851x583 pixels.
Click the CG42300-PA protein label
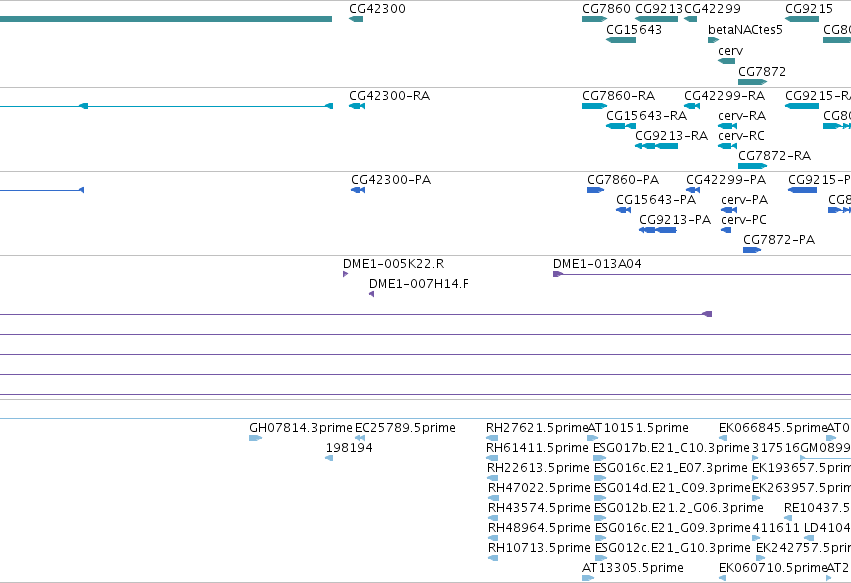click(391, 180)
